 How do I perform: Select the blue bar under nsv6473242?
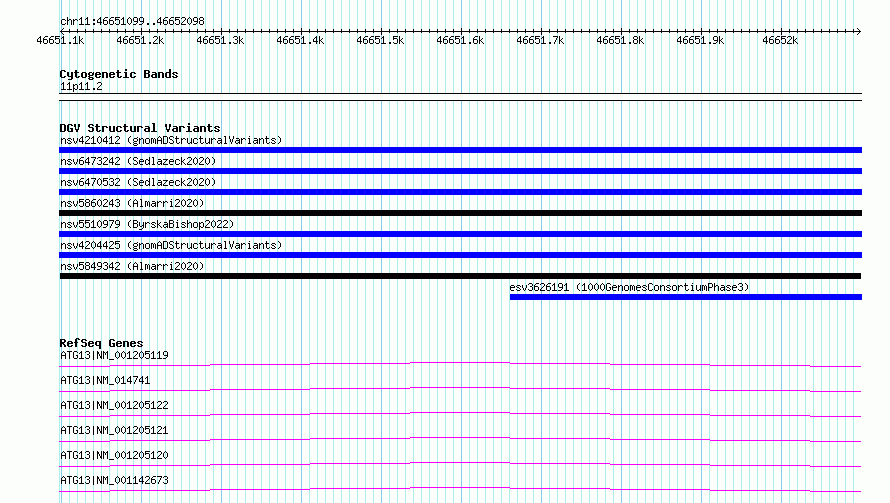coord(460,171)
